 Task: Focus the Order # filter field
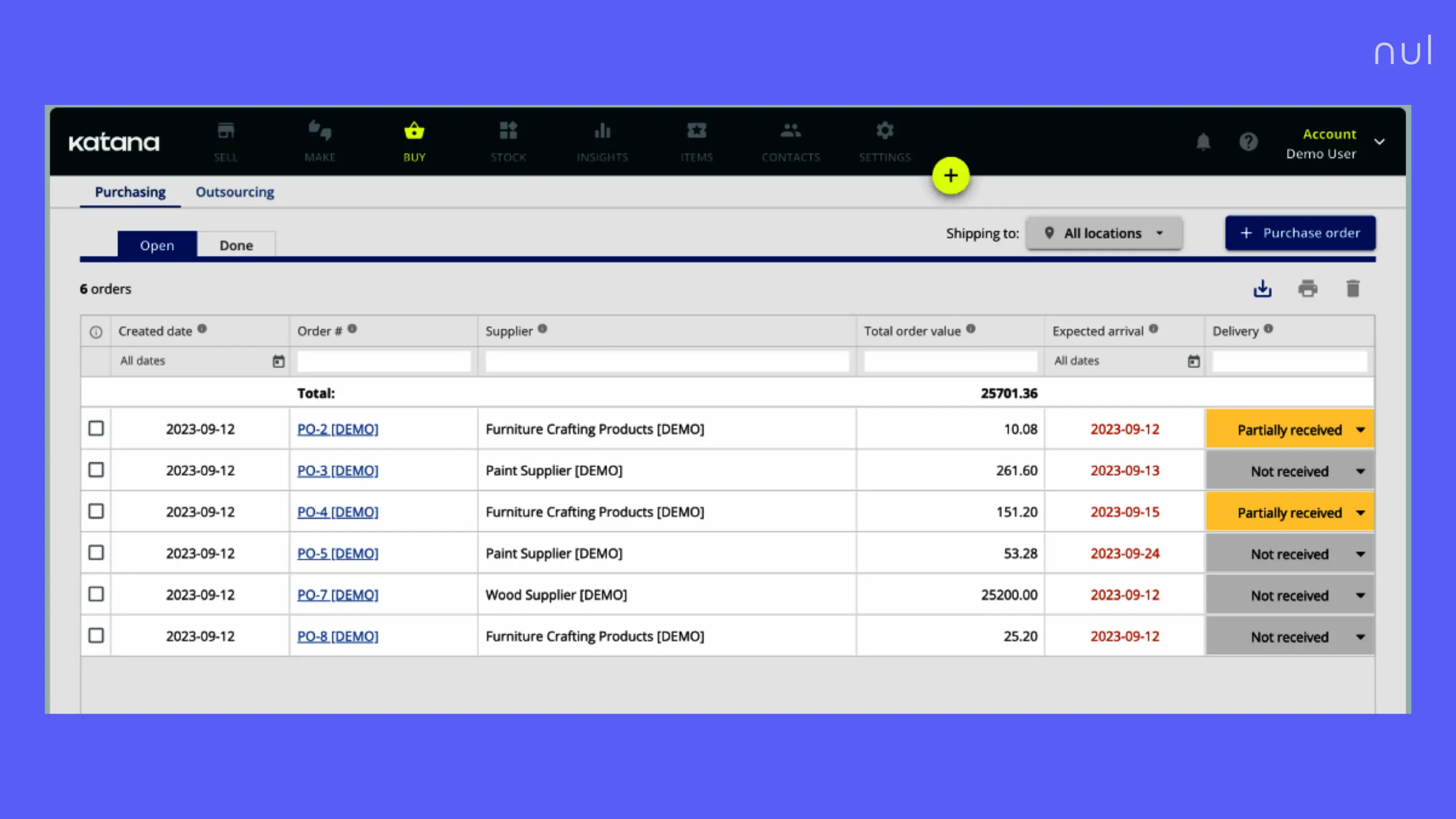point(384,361)
